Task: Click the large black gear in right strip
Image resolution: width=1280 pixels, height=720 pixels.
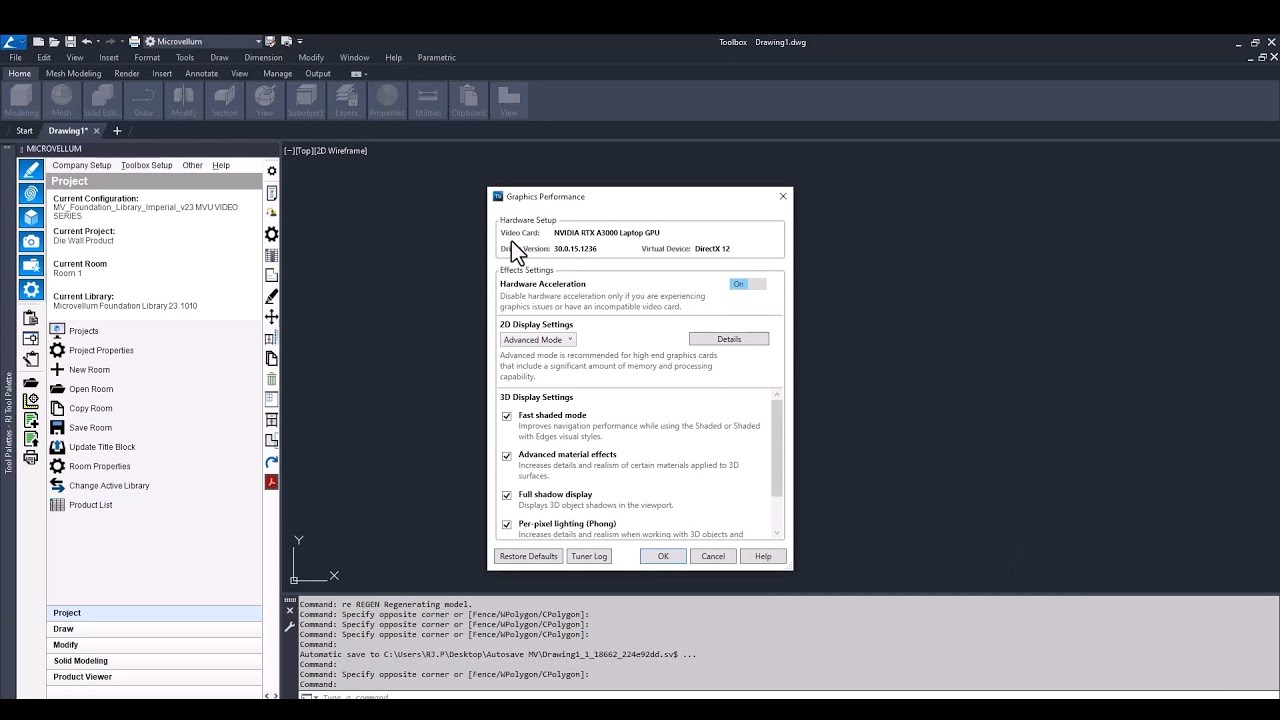Action: (x=271, y=234)
